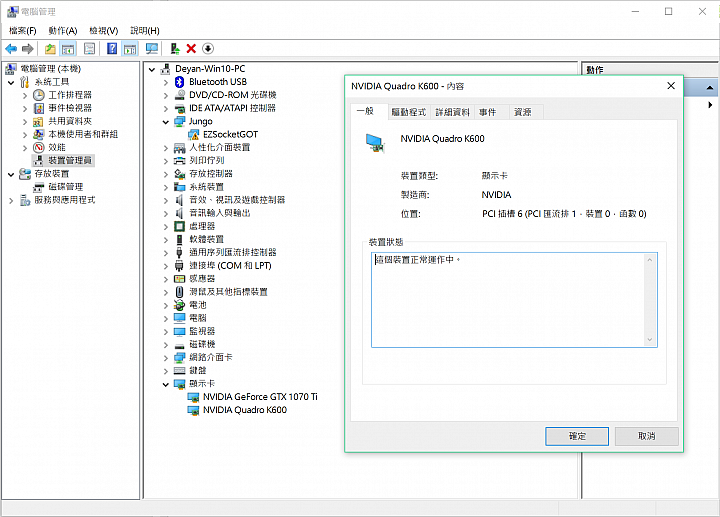Click the Update driver toolbar icon
This screenshot has height=517, width=720.
[174, 49]
